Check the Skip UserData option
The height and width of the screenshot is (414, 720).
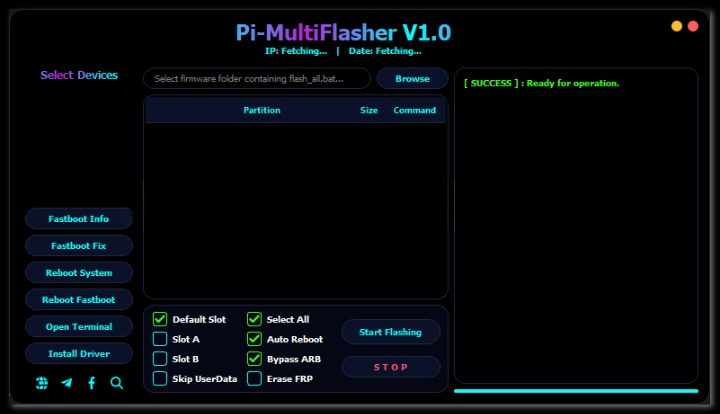[x=160, y=379]
